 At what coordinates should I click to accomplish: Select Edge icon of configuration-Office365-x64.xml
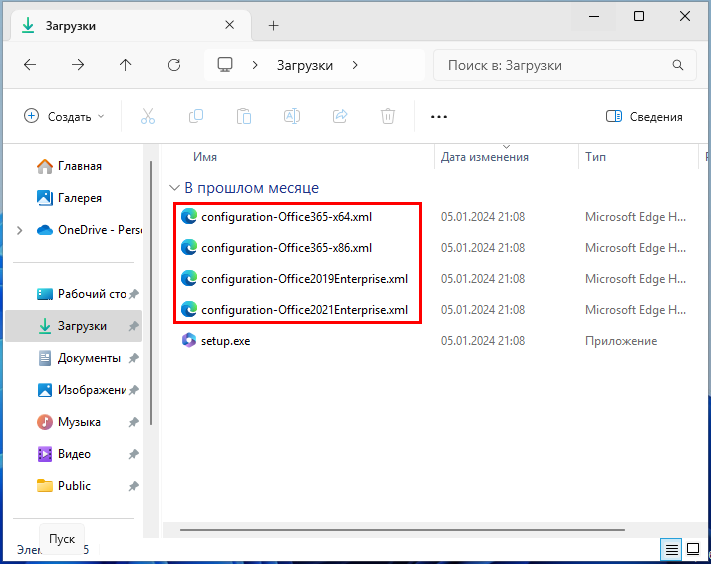click(189, 217)
